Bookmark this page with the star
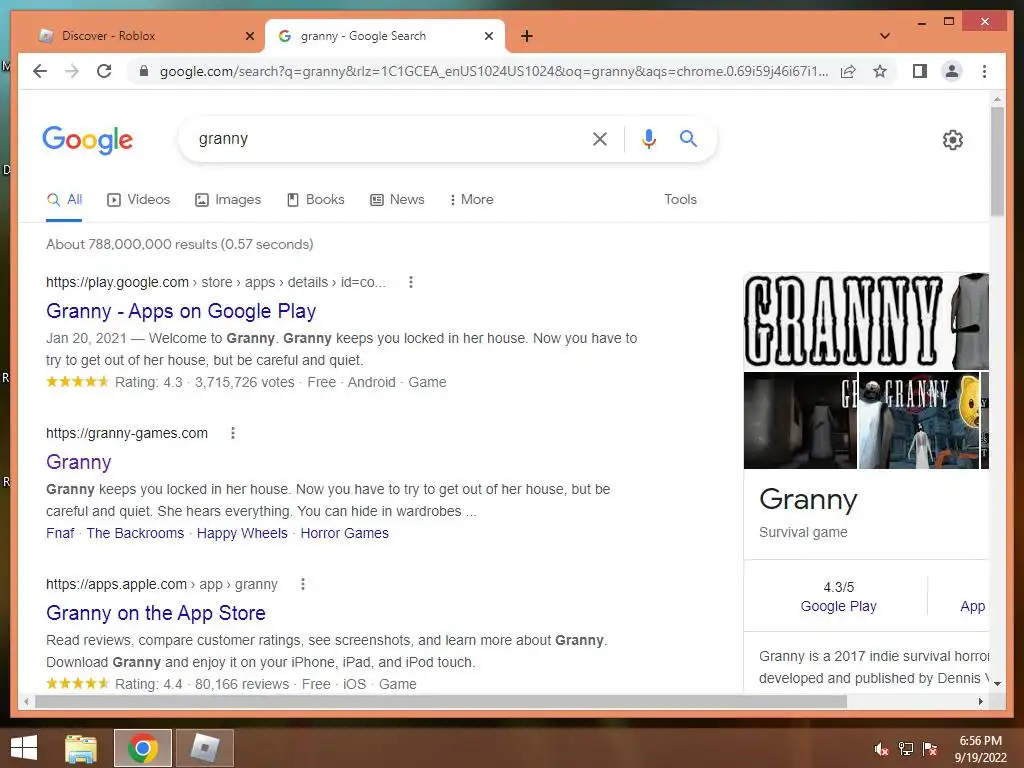The image size is (1024, 768). click(x=880, y=71)
